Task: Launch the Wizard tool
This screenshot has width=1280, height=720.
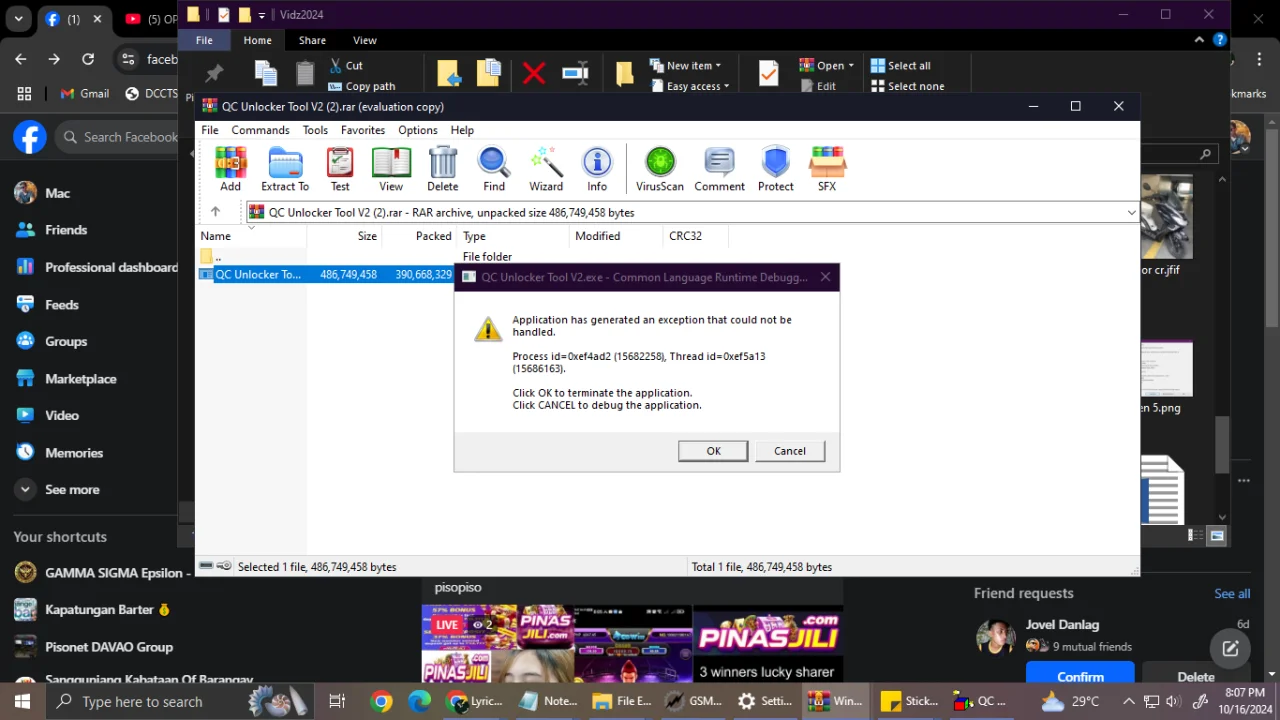Action: (x=546, y=169)
